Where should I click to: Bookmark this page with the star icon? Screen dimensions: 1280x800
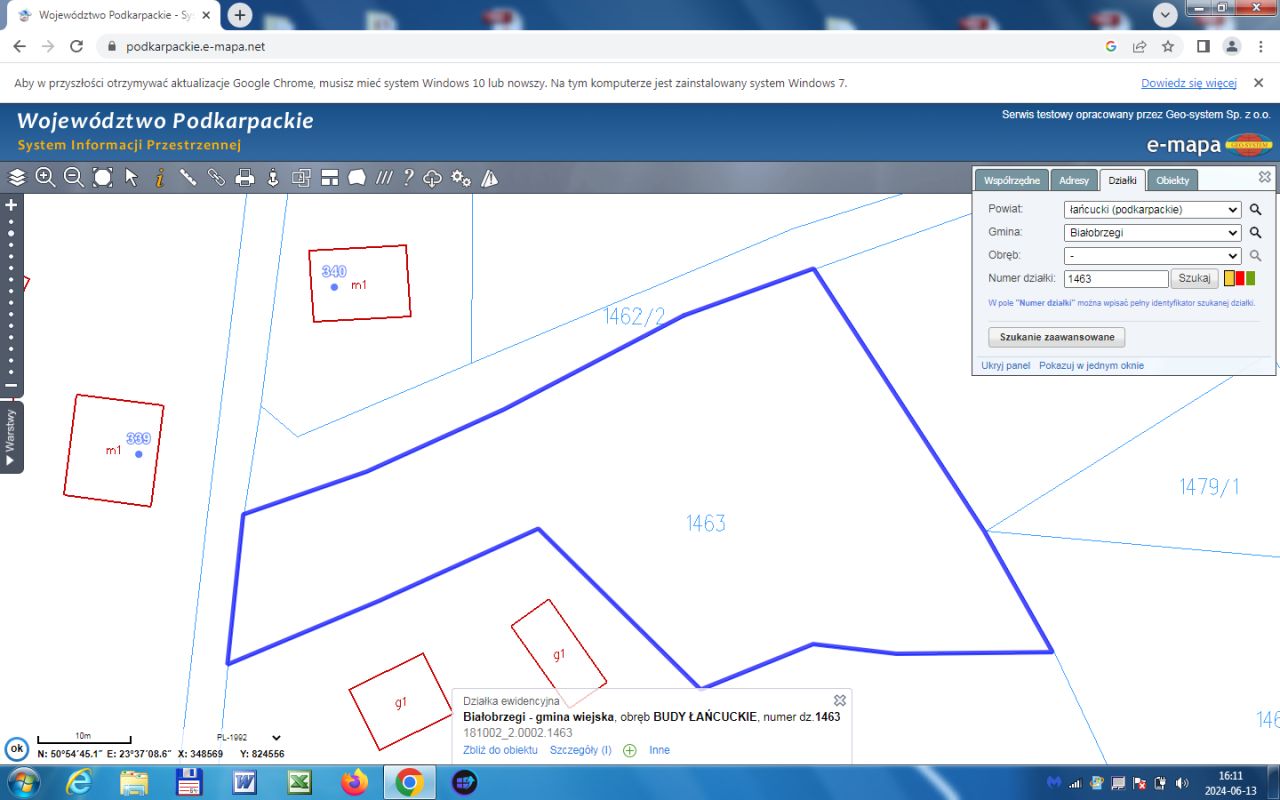1168,46
